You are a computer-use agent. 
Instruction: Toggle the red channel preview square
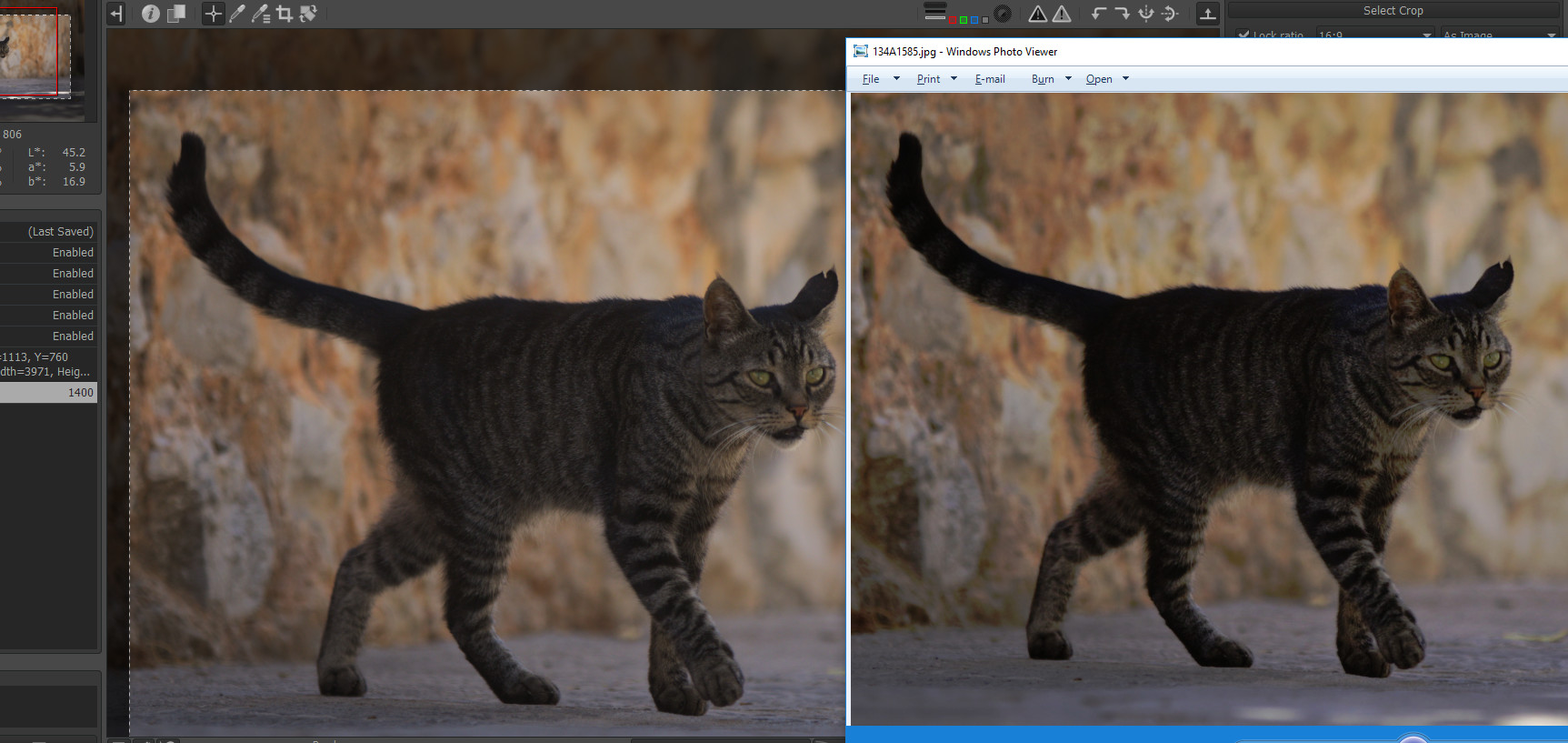click(x=952, y=19)
